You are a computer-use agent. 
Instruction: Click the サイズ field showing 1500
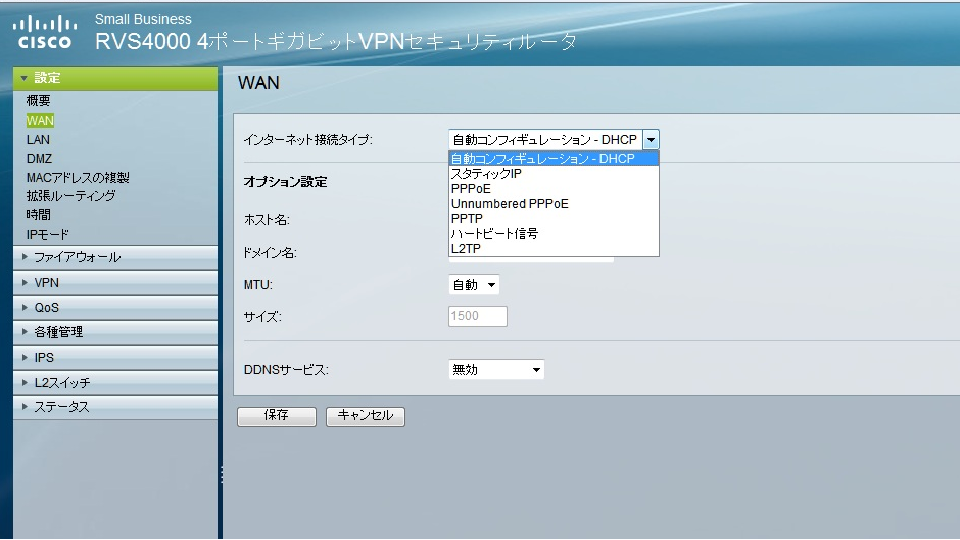point(478,316)
